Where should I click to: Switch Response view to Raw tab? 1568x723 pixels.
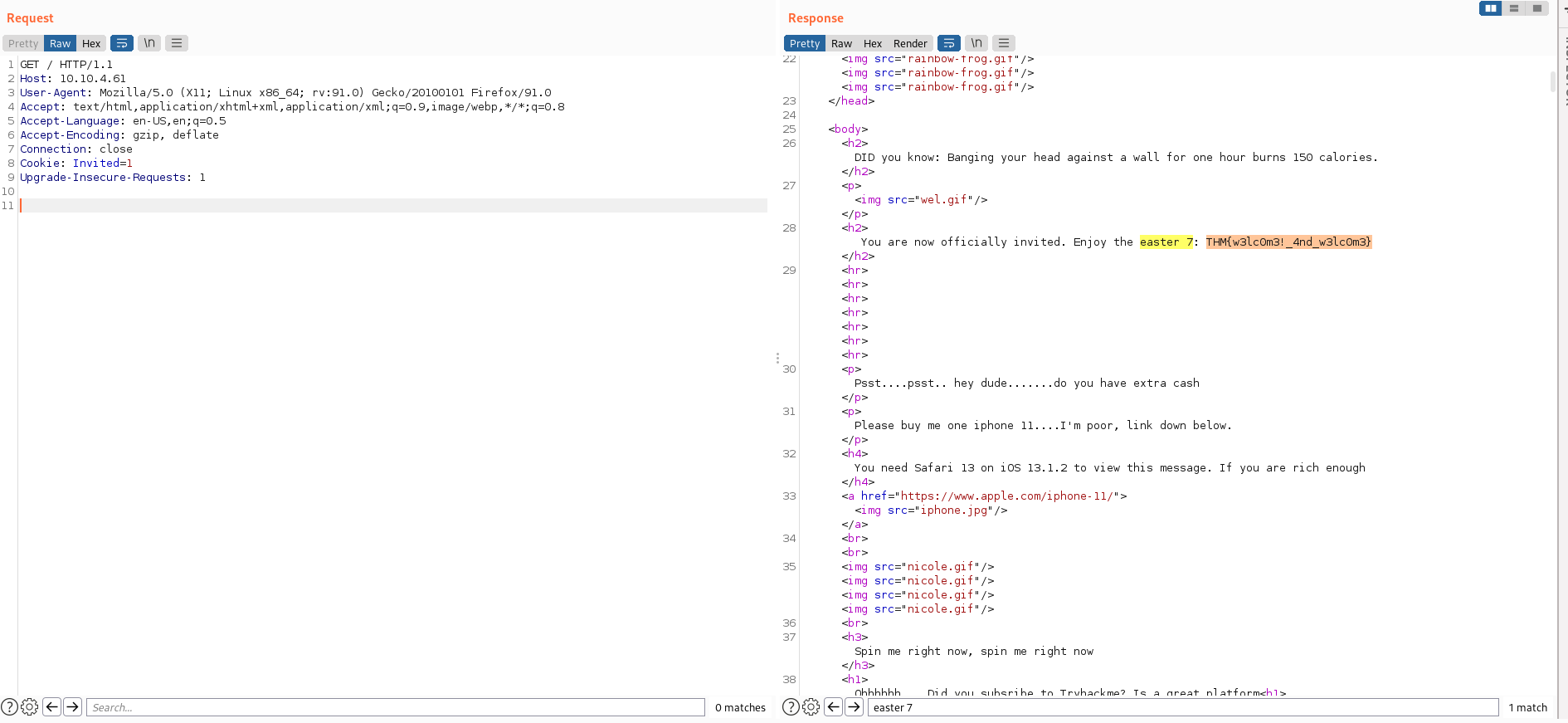coord(841,43)
